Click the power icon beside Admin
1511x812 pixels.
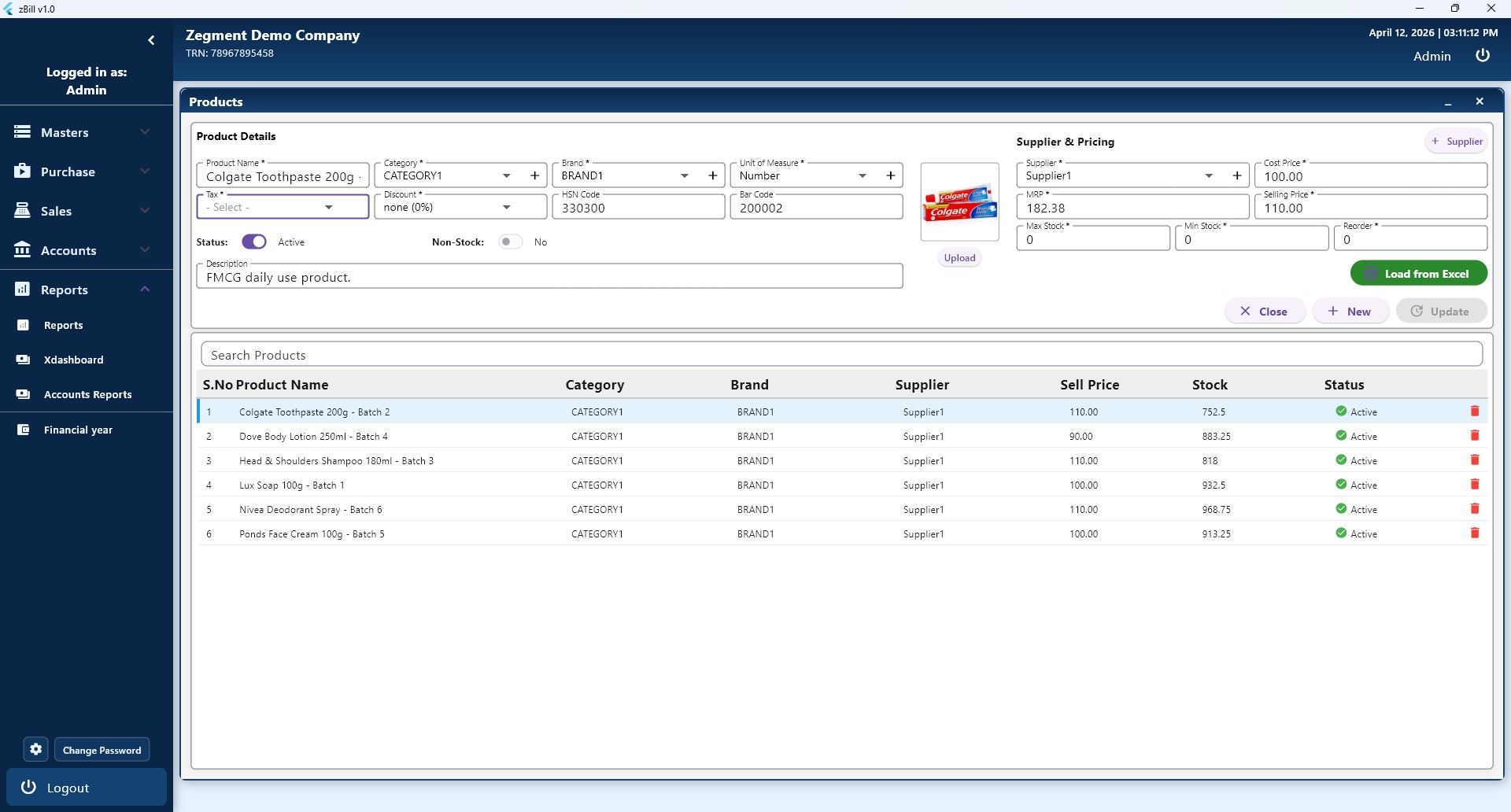pyautogui.click(x=1482, y=56)
